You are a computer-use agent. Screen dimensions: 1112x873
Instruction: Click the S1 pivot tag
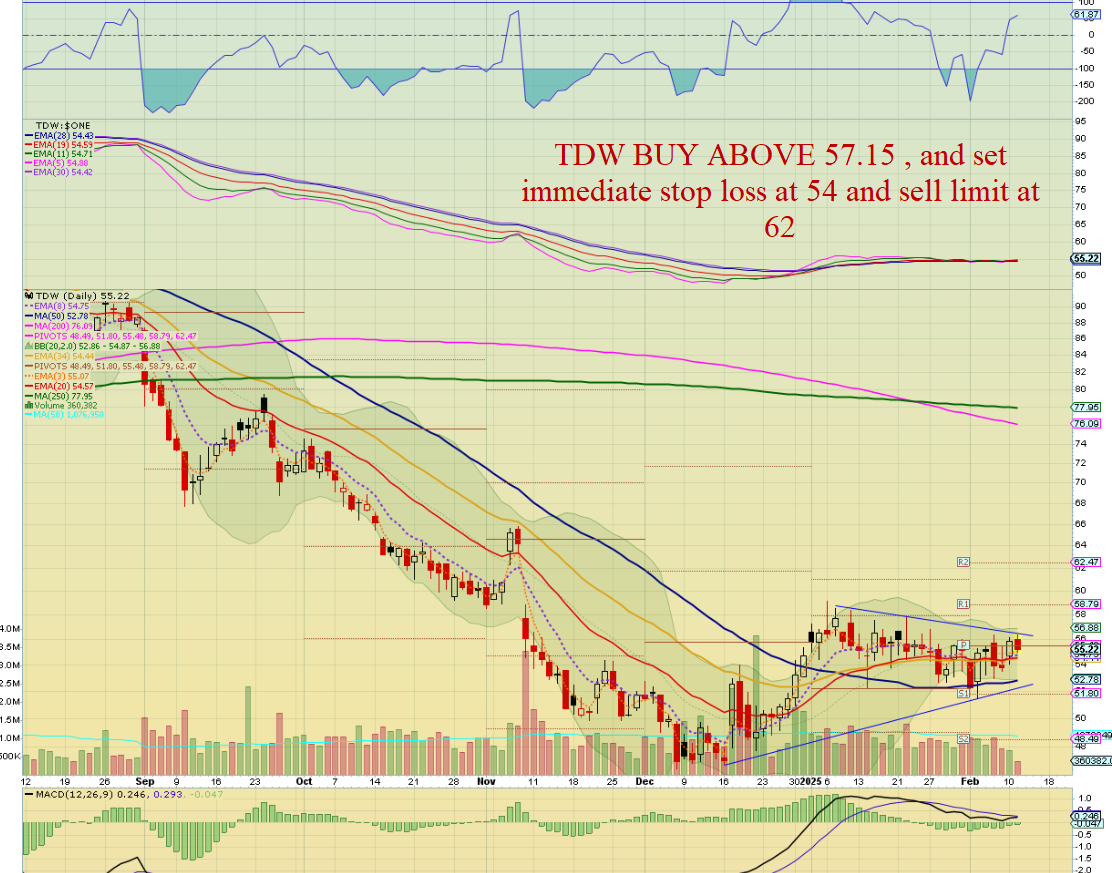[x=962, y=693]
